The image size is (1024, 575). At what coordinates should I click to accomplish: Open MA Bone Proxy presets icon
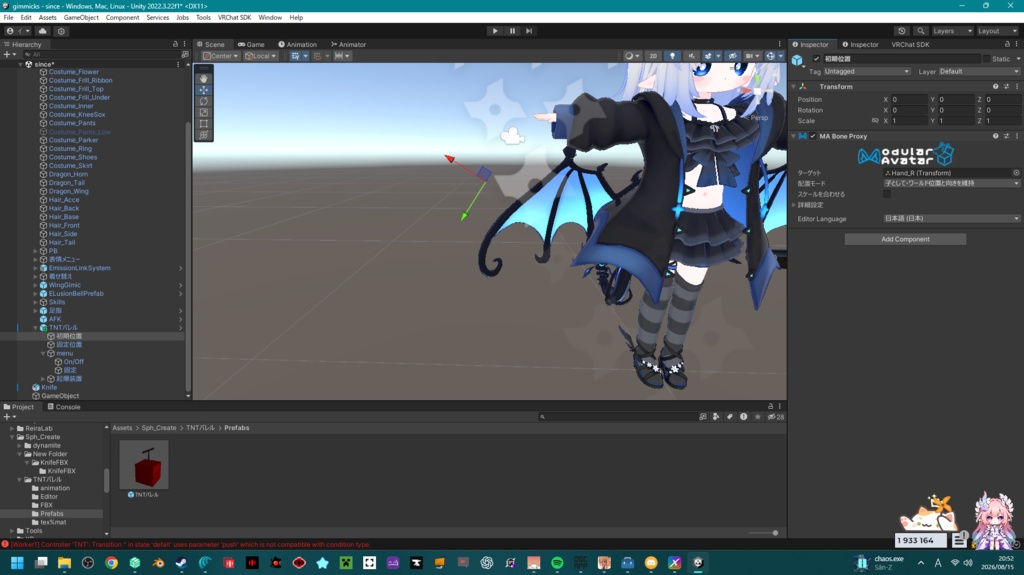click(1006, 136)
